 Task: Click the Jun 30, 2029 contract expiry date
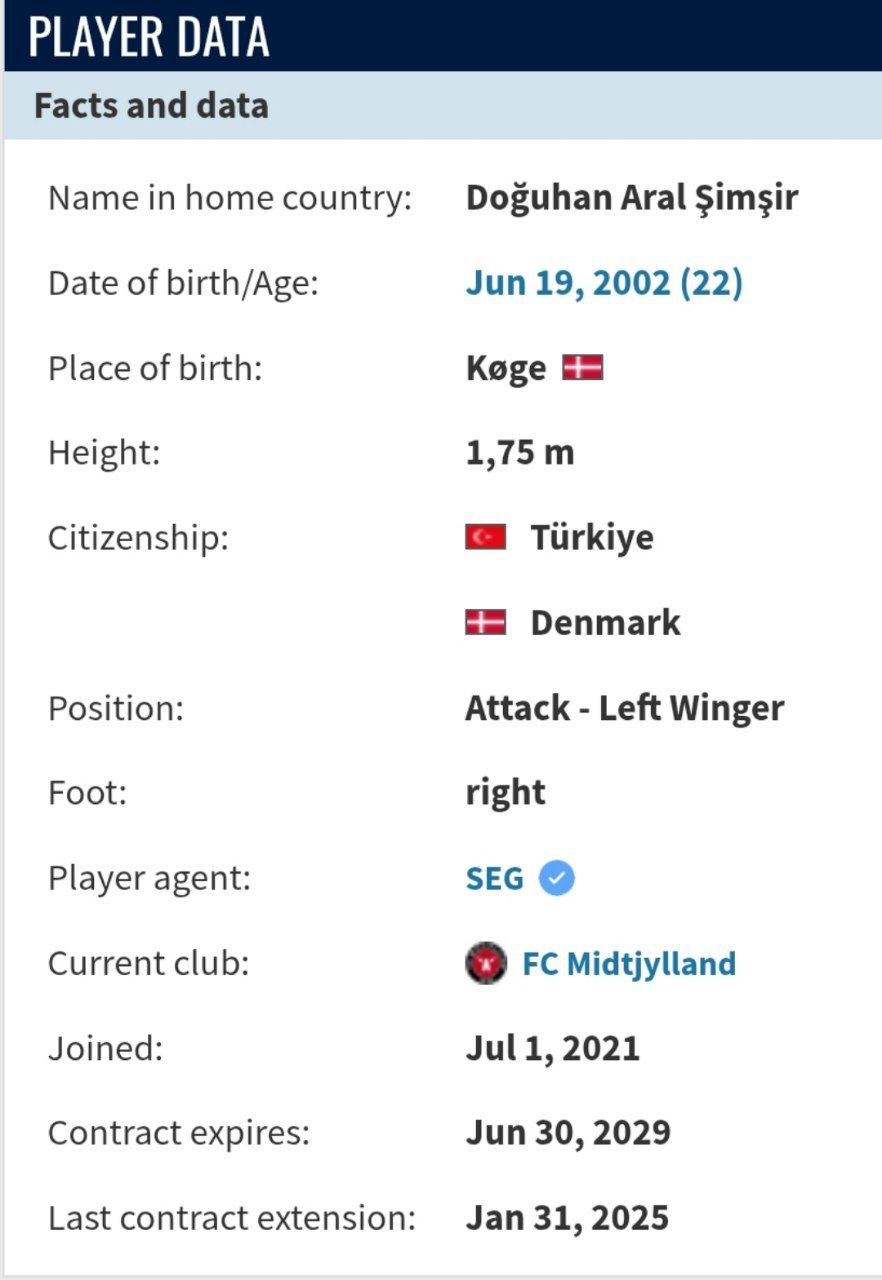(x=568, y=1134)
